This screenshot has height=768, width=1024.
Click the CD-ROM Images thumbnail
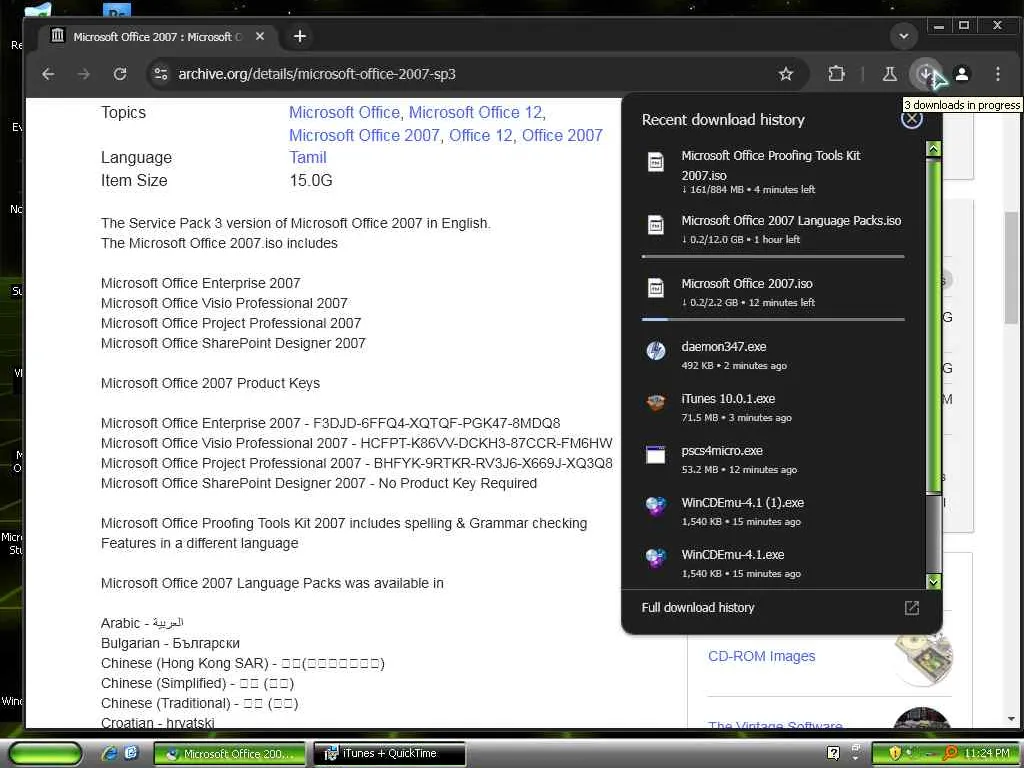(923, 658)
